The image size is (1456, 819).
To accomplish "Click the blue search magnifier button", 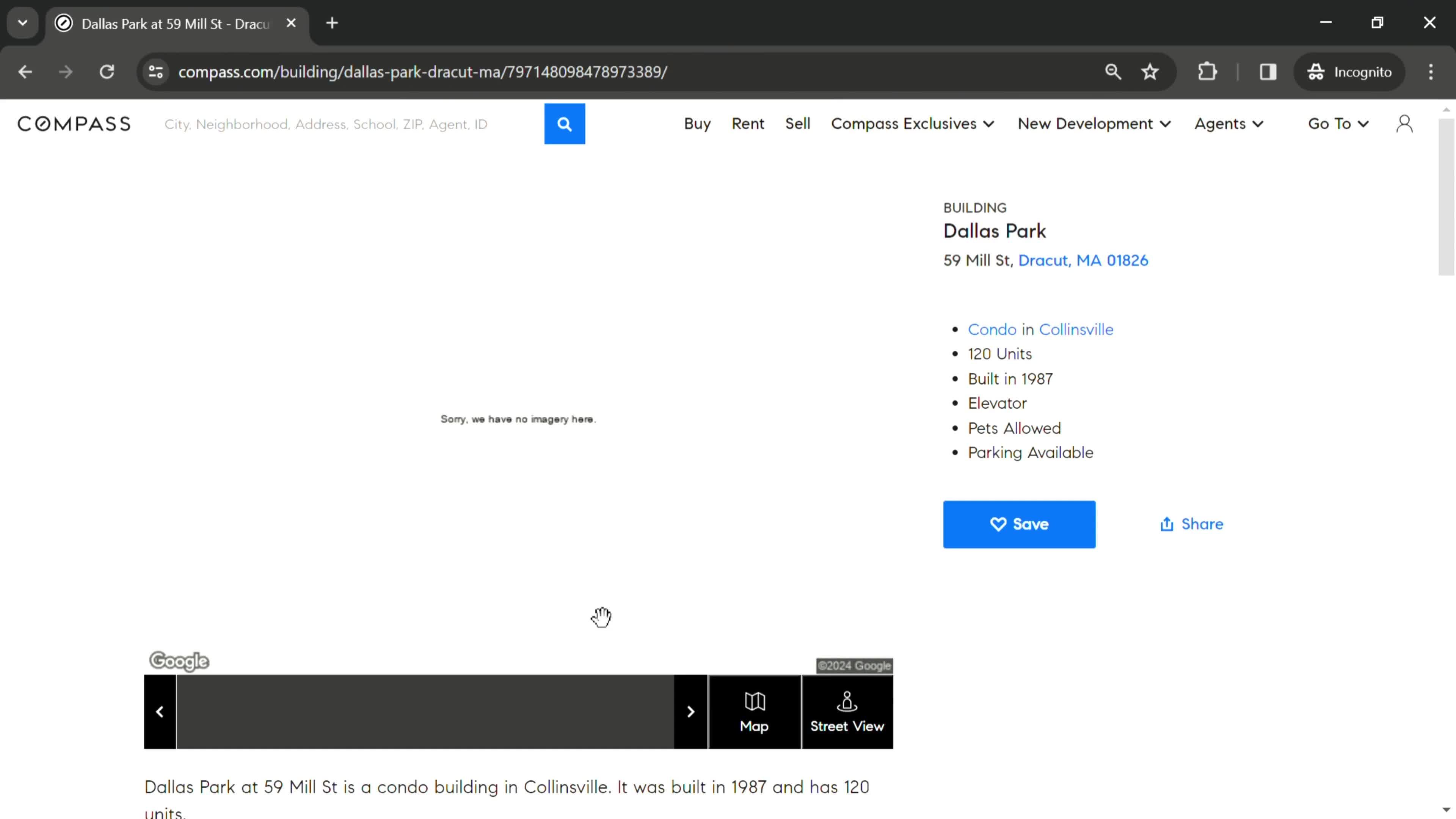I will click(x=564, y=124).
